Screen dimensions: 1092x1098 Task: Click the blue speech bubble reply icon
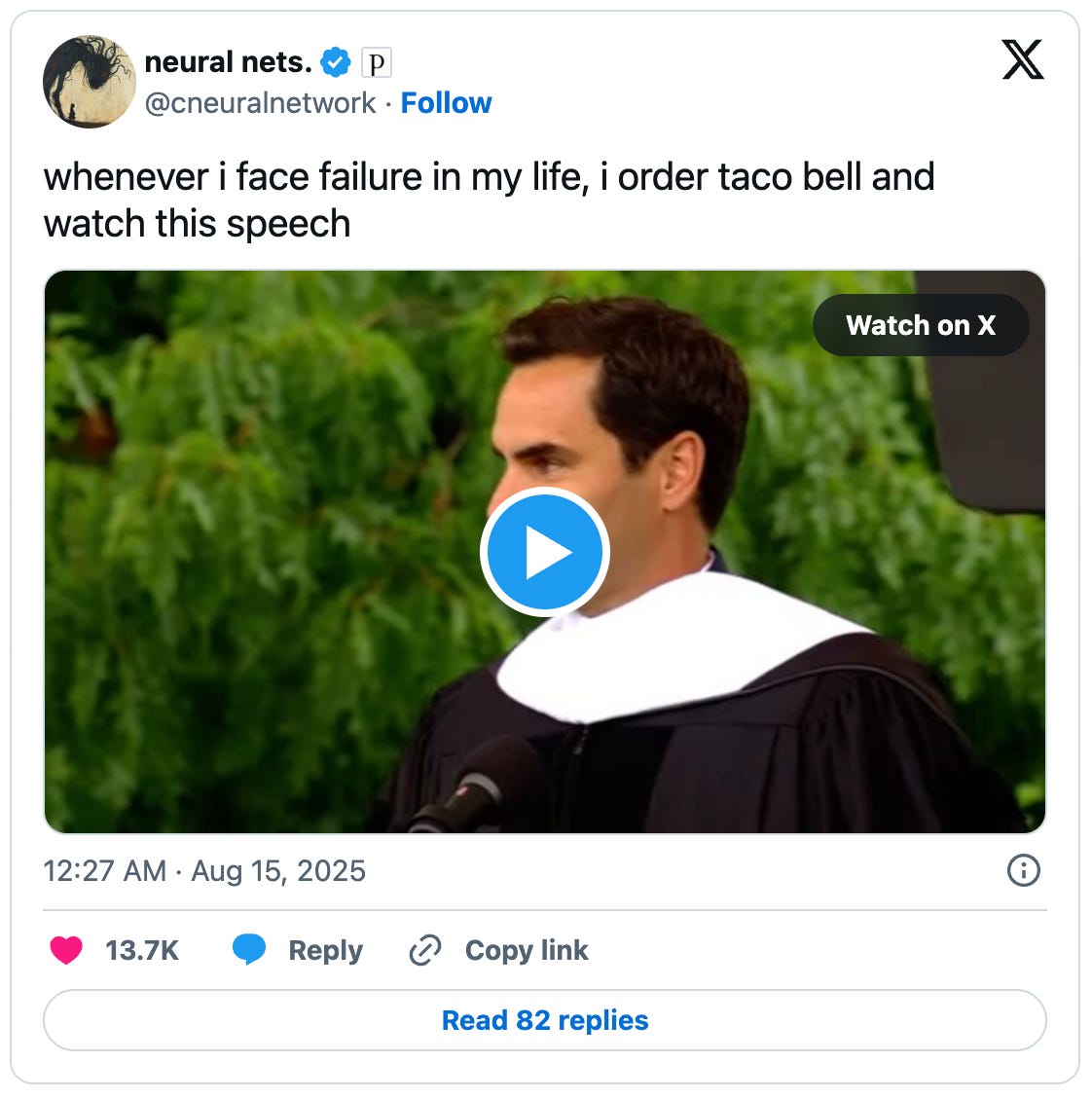coord(249,949)
